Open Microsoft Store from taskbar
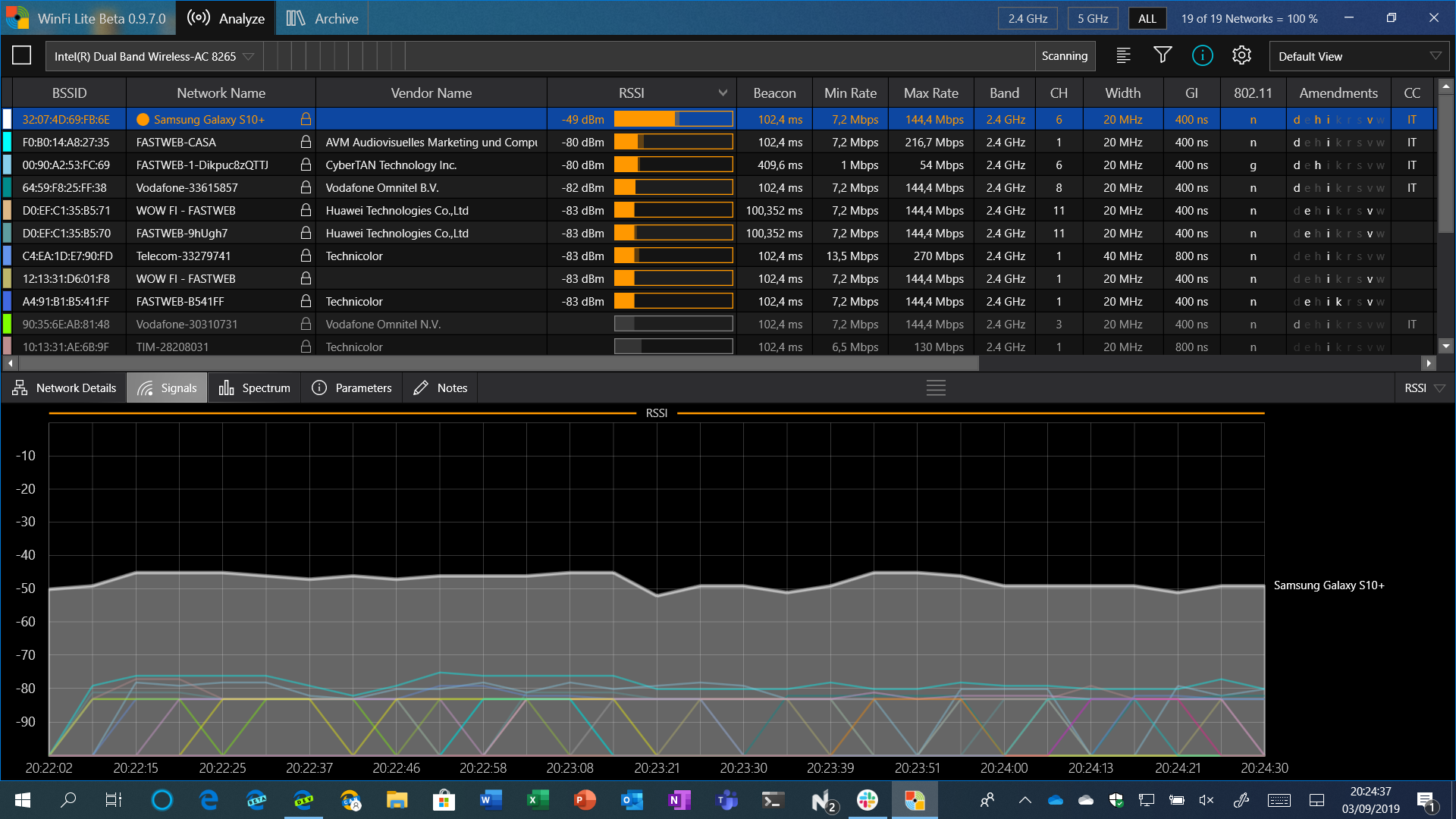The width and height of the screenshot is (1456, 819). coord(444,800)
